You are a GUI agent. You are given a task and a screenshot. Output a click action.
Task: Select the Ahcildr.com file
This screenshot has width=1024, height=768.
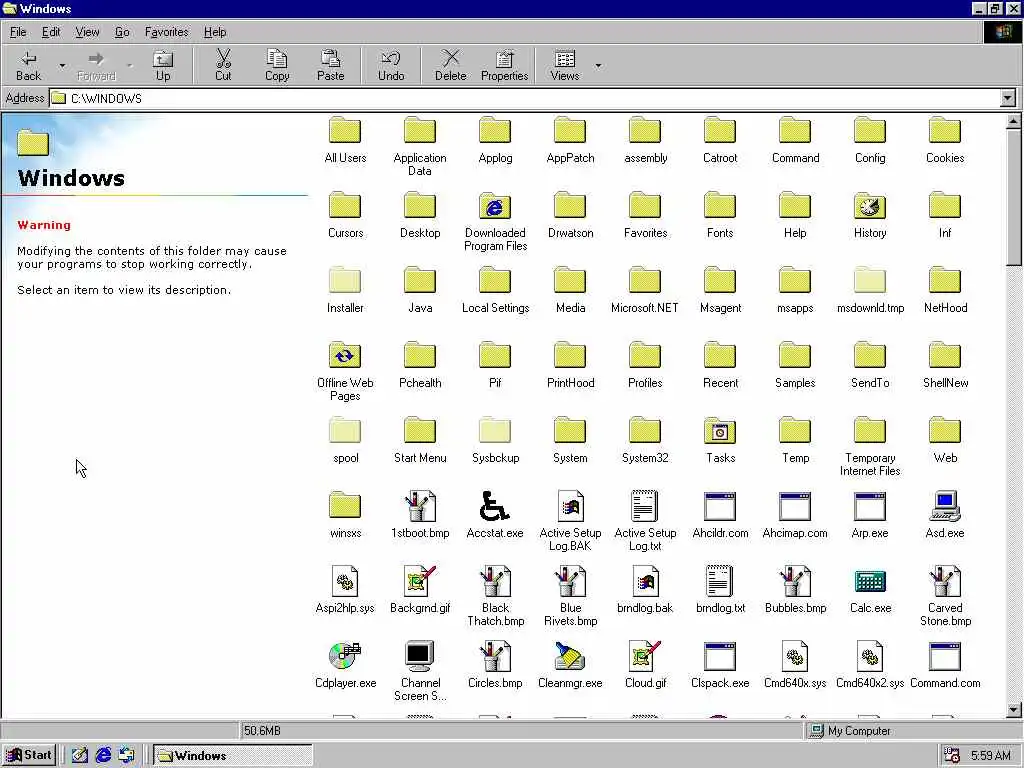coord(720,515)
